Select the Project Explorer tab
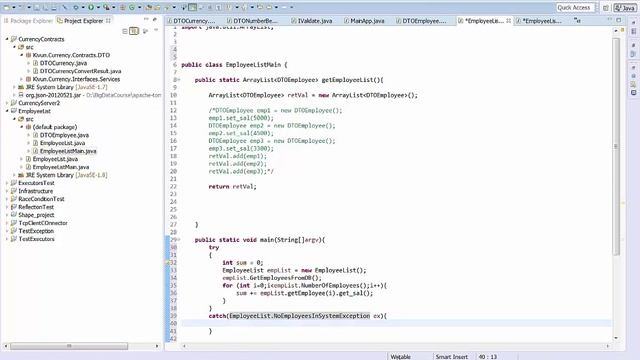The width and height of the screenshot is (640, 360). (83, 20)
